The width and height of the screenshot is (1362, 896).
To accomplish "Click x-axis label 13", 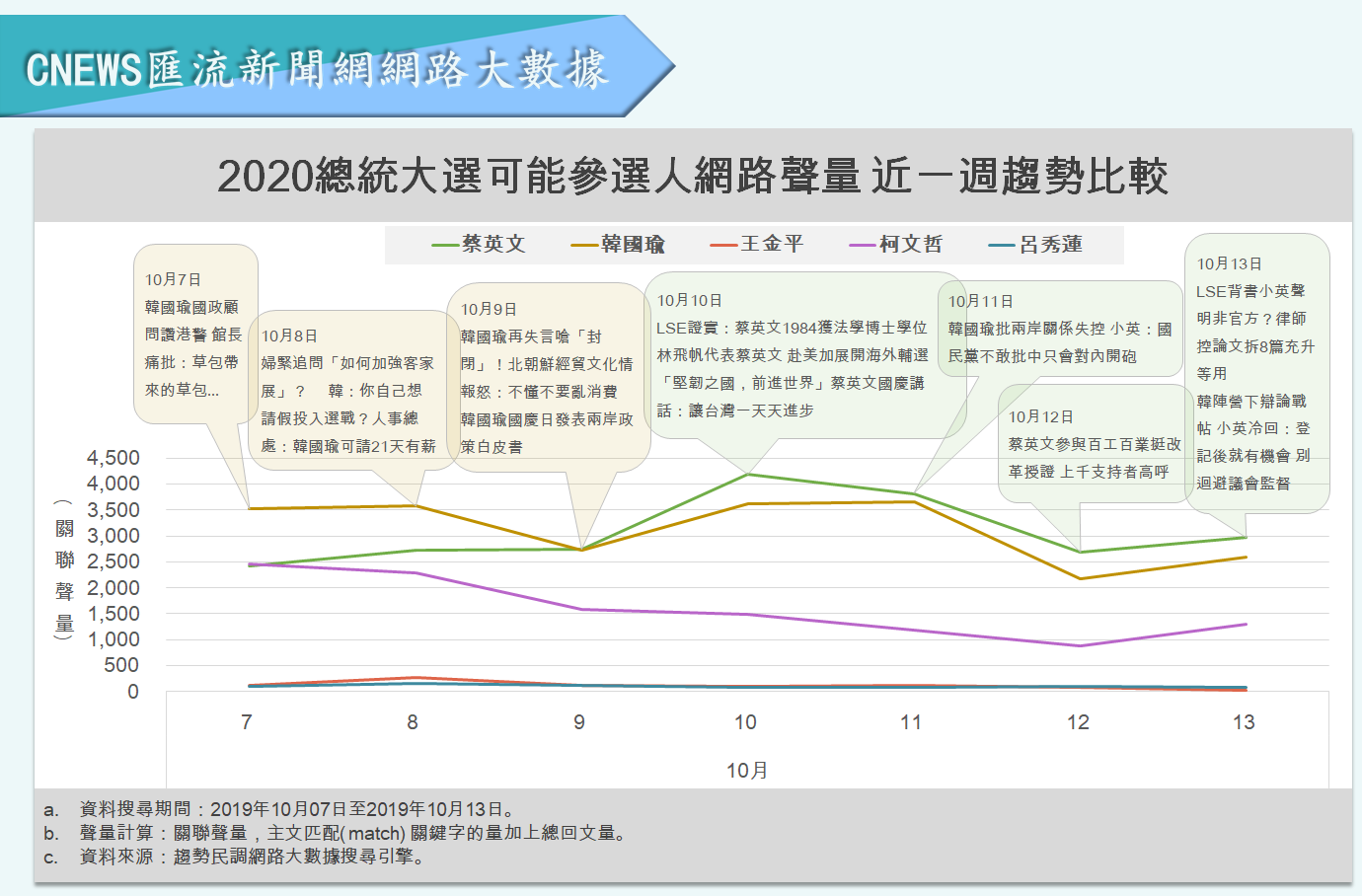I will (x=1244, y=722).
